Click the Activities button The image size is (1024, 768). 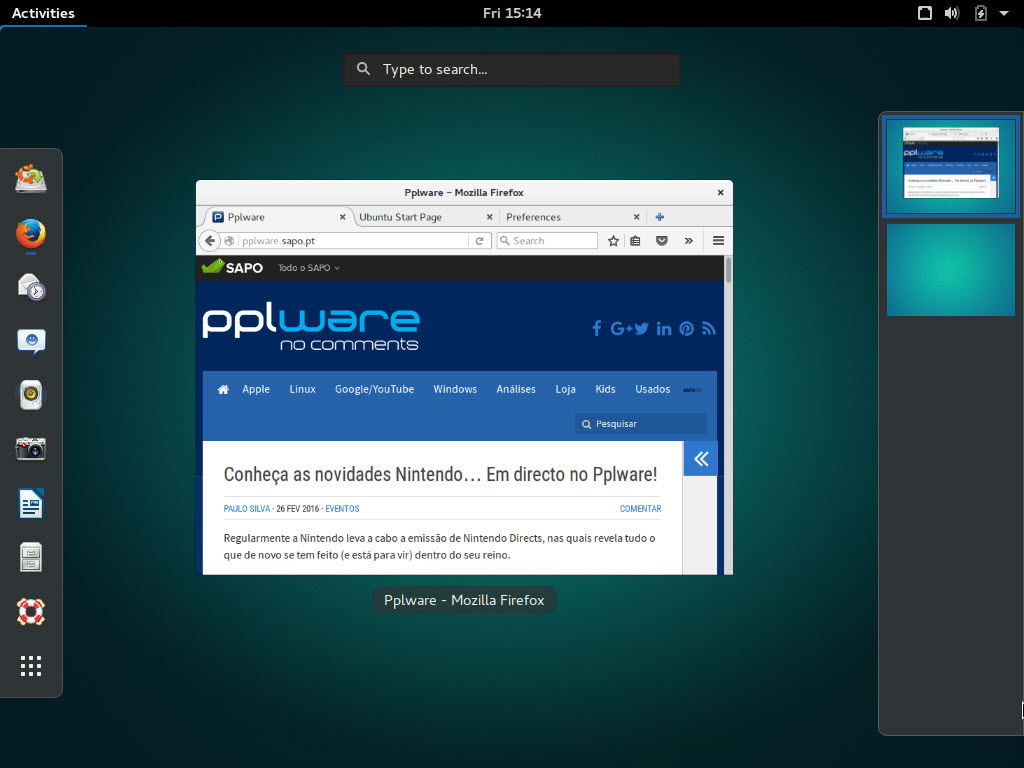(x=43, y=13)
